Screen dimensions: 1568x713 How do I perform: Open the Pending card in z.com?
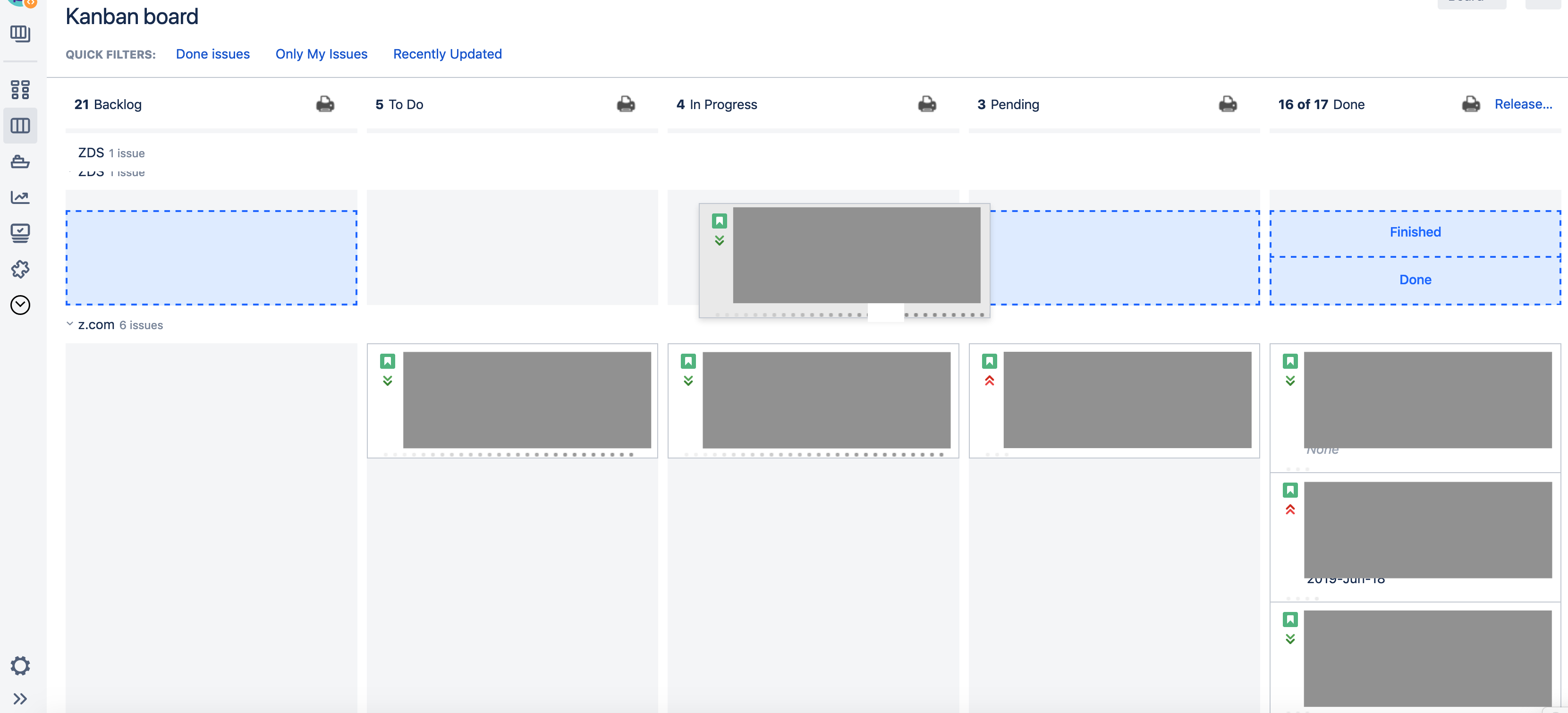1114,400
